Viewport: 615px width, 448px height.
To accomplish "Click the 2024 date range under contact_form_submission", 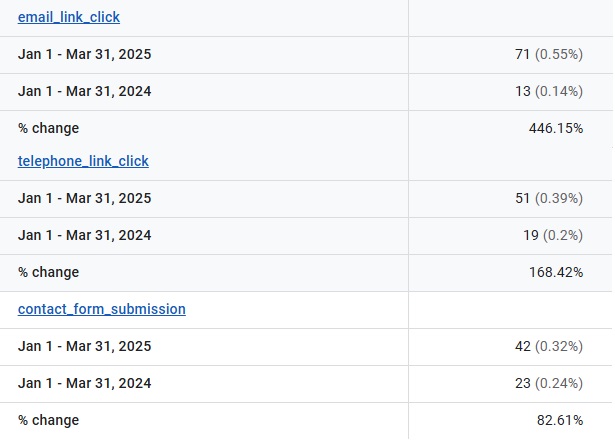I will (x=85, y=383).
